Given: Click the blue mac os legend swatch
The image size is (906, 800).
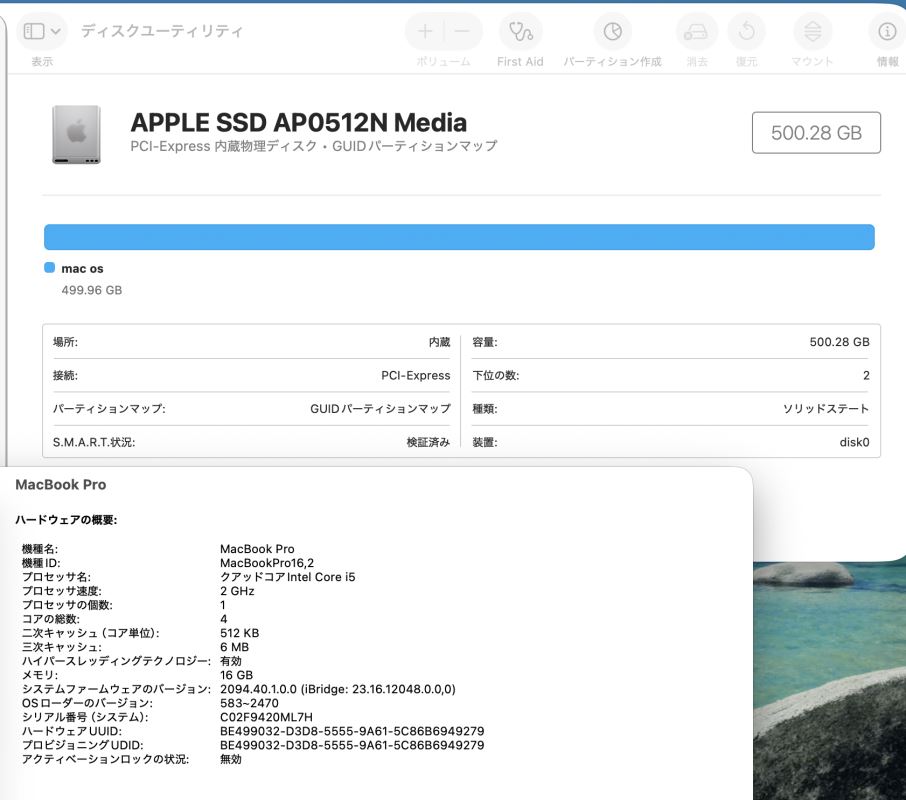Looking at the screenshot, I should 49,268.
